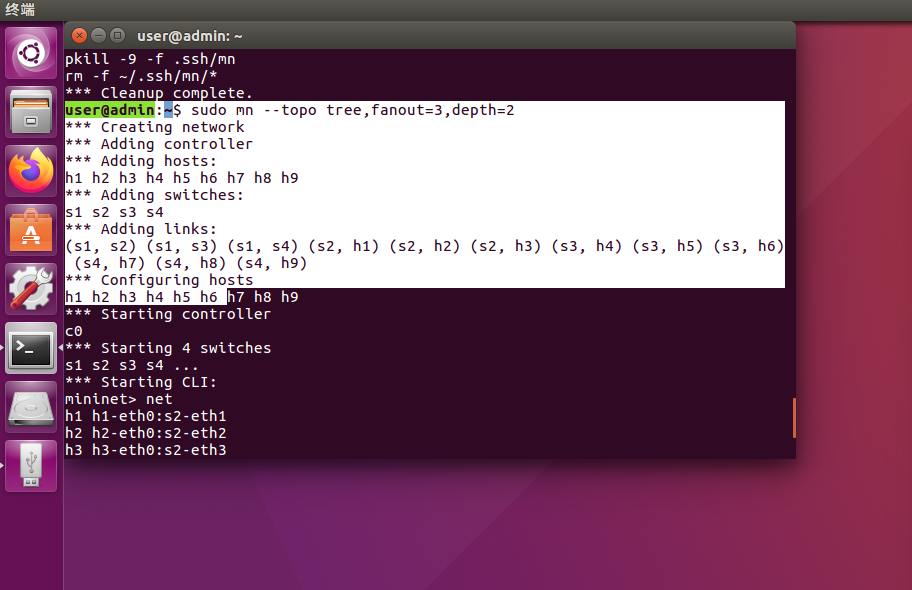Click the '(s3, h6)' link pair

coord(749,246)
